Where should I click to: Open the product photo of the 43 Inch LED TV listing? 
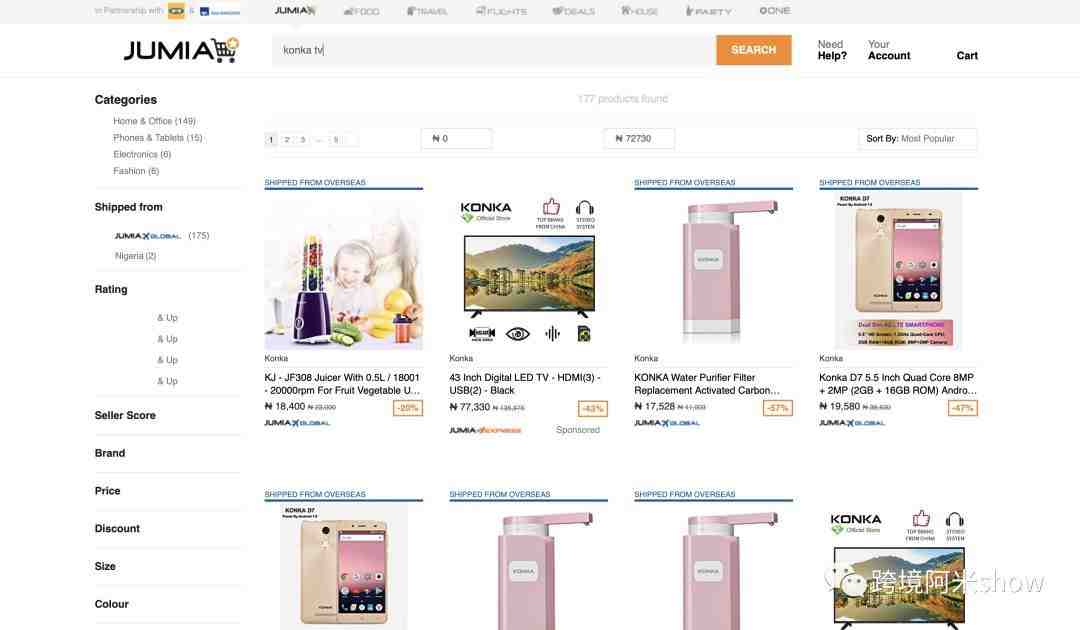point(528,271)
